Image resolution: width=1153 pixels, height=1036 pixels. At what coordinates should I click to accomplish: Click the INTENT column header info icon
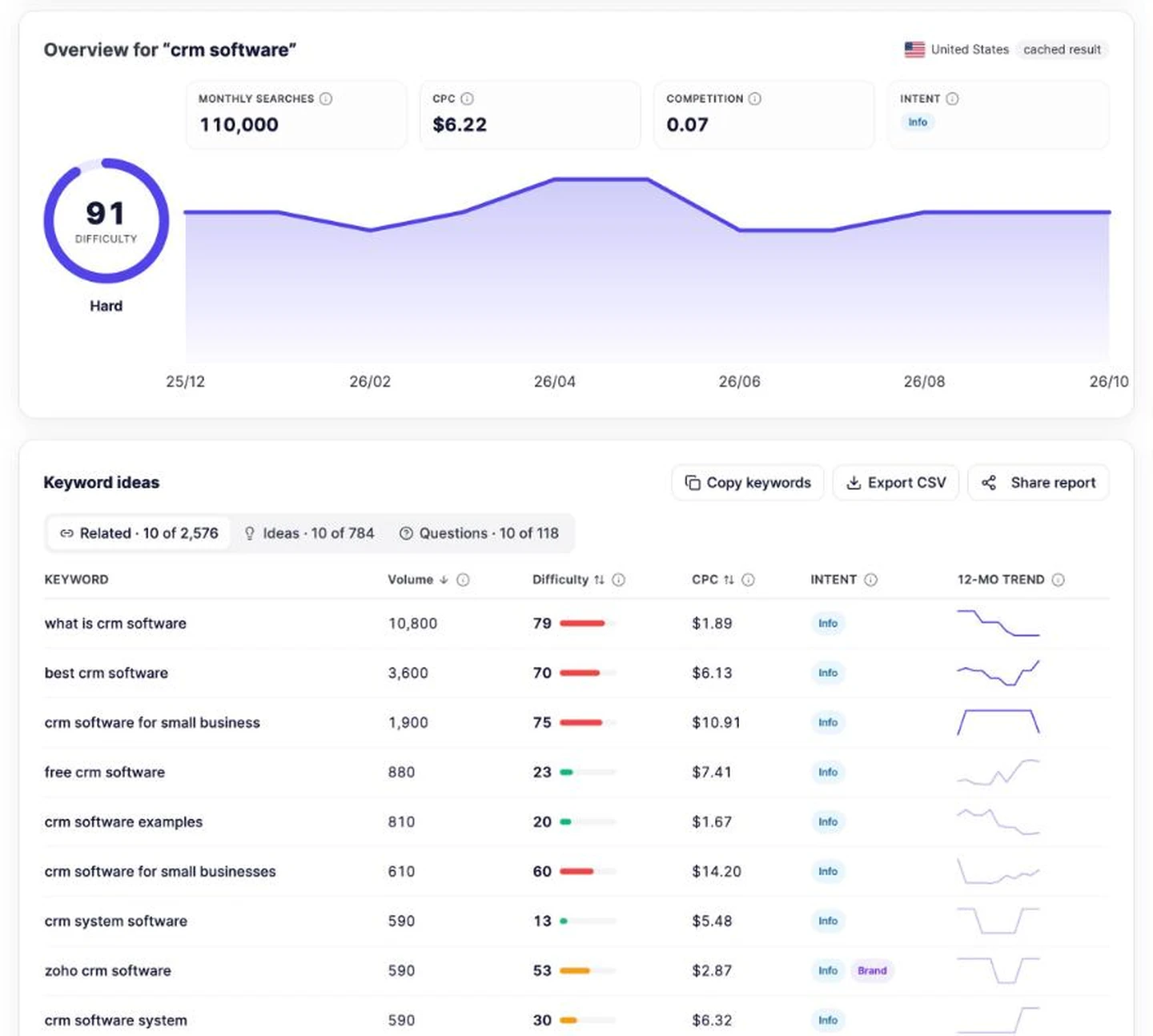point(871,580)
